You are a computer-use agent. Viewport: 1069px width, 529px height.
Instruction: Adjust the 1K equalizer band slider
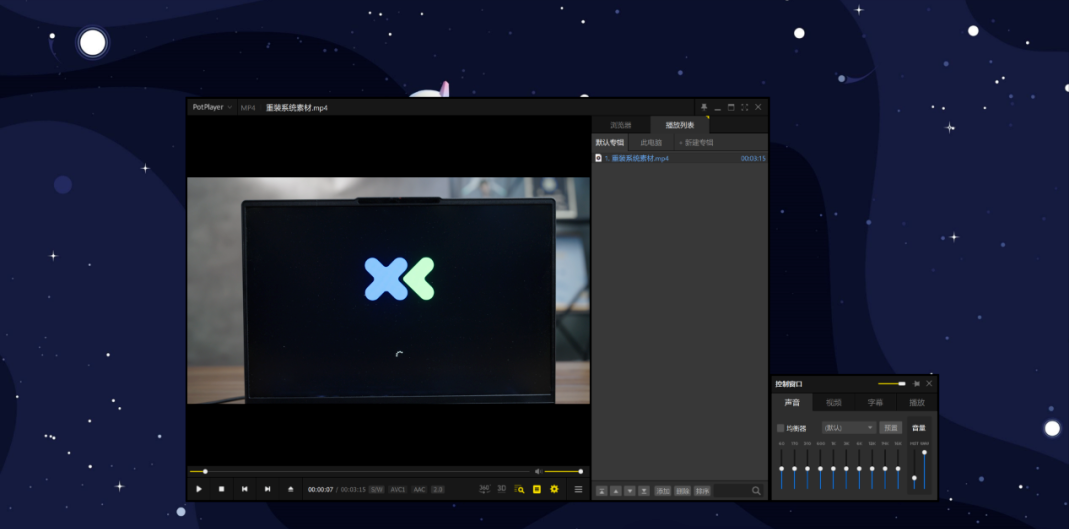(833, 468)
